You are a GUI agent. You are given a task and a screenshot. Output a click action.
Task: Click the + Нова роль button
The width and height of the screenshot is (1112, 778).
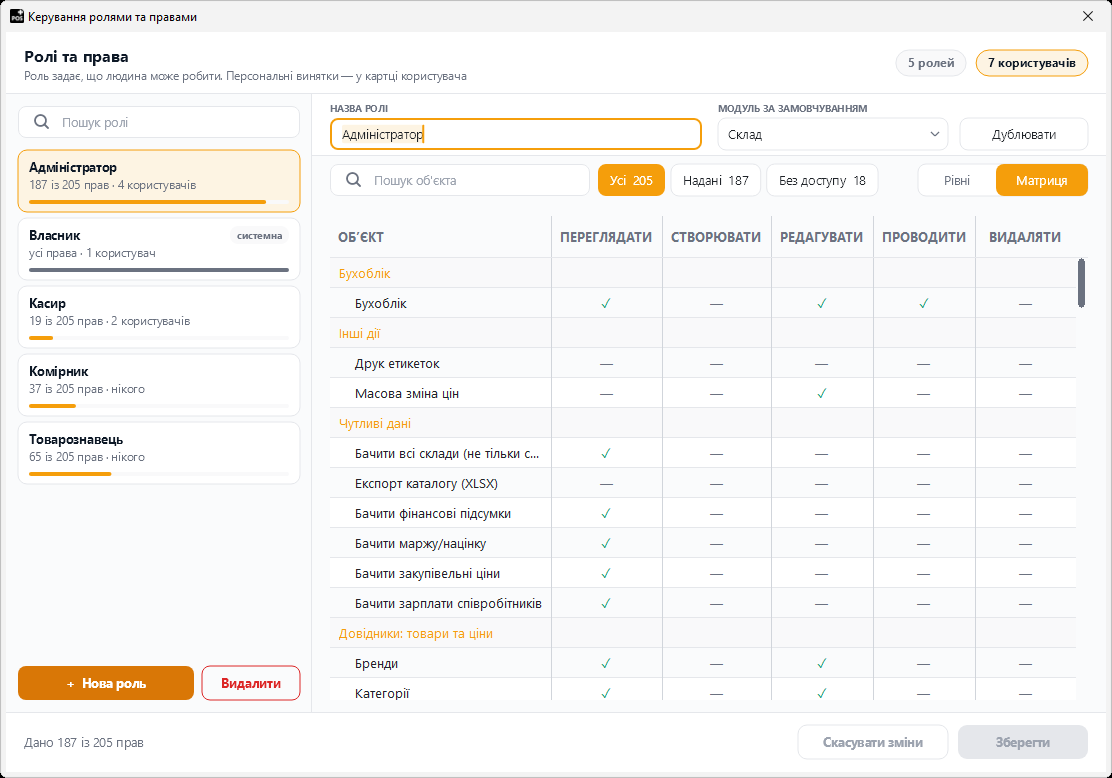(x=106, y=683)
